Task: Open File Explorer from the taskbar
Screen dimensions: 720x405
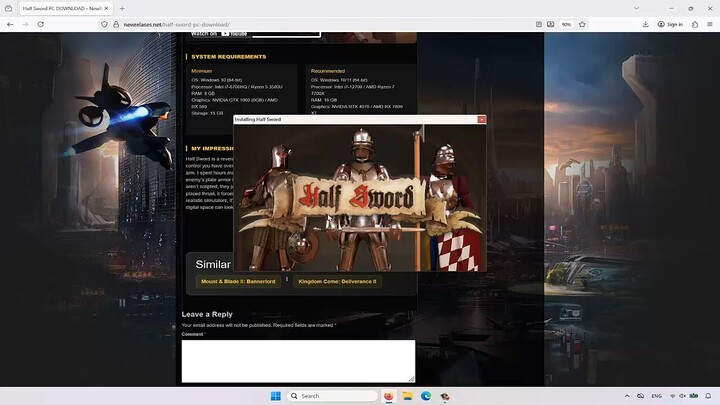Action: (407, 396)
